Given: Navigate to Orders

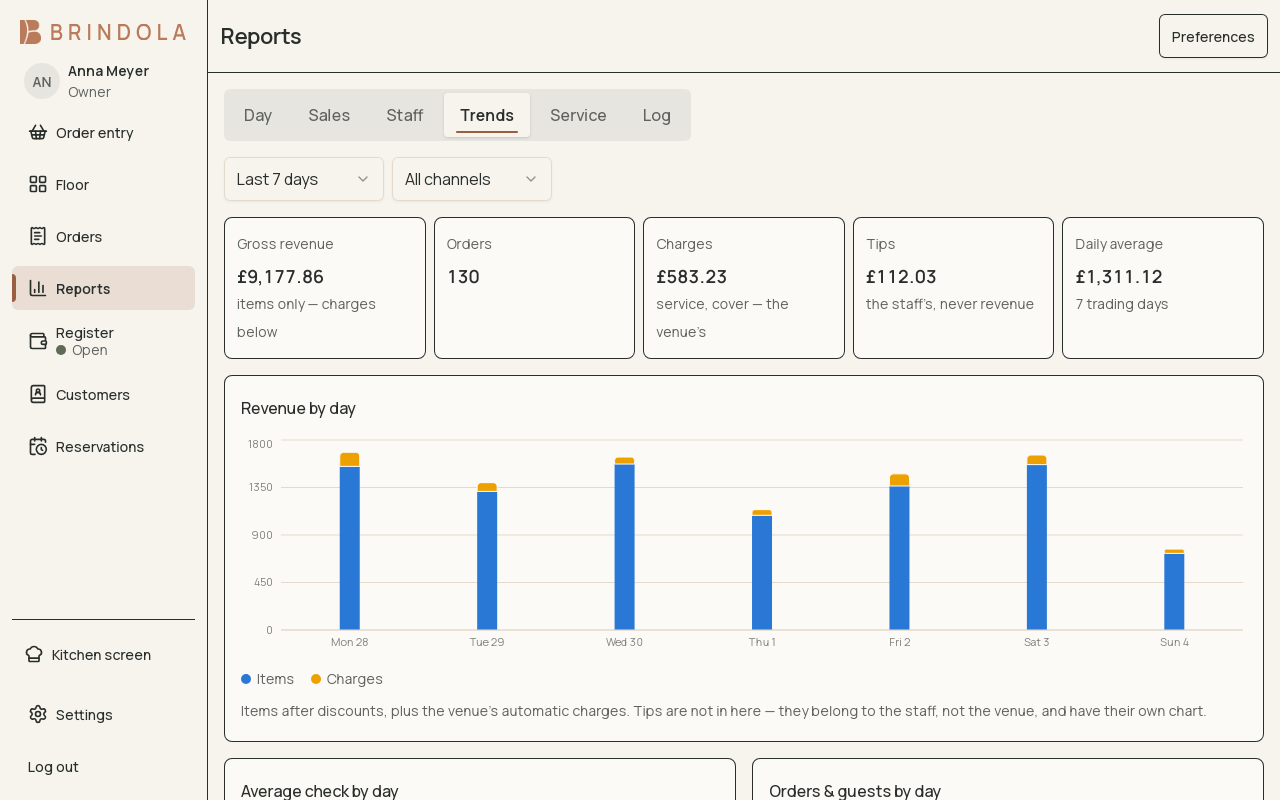Looking at the screenshot, I should click(103, 236).
